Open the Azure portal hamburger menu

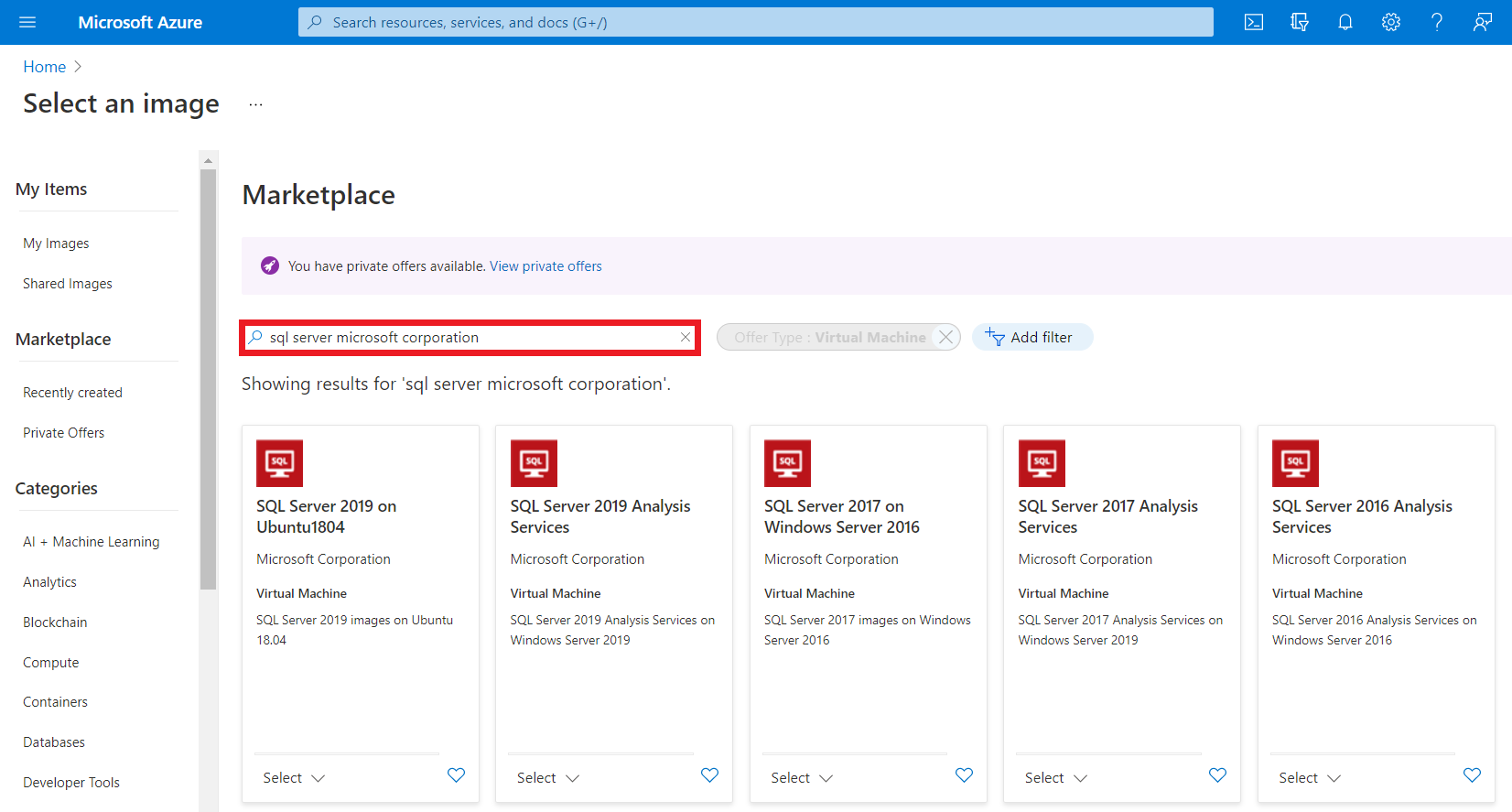click(x=27, y=22)
